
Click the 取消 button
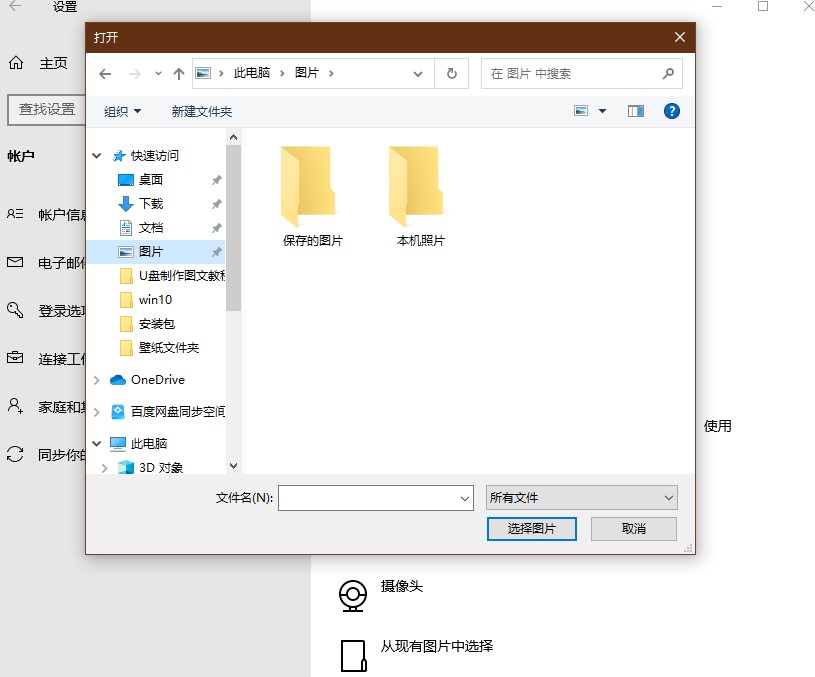point(634,529)
